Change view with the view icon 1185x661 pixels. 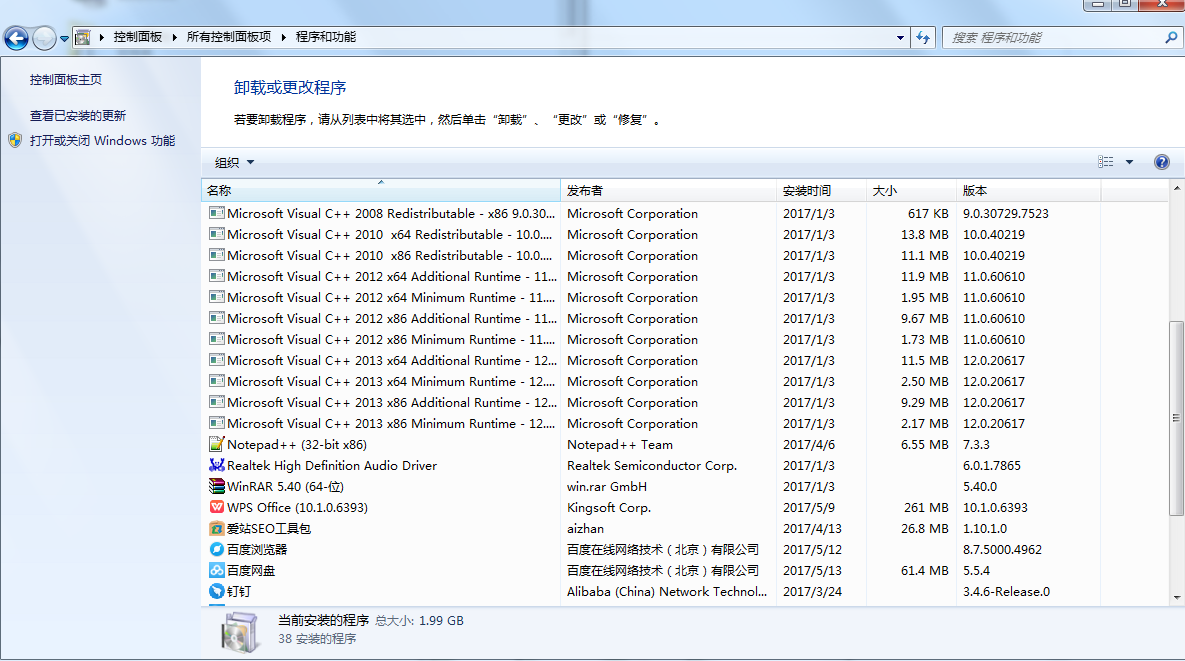pyautogui.click(x=1106, y=162)
